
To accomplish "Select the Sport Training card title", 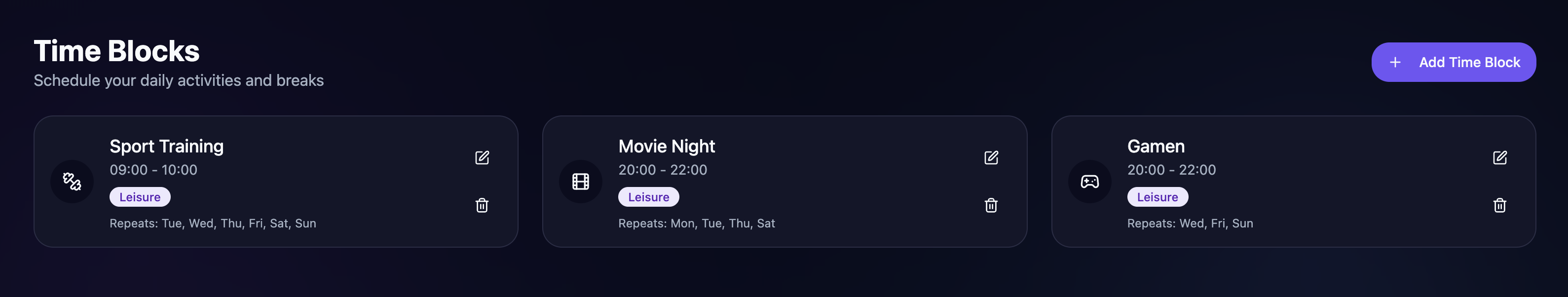I will coord(167,147).
